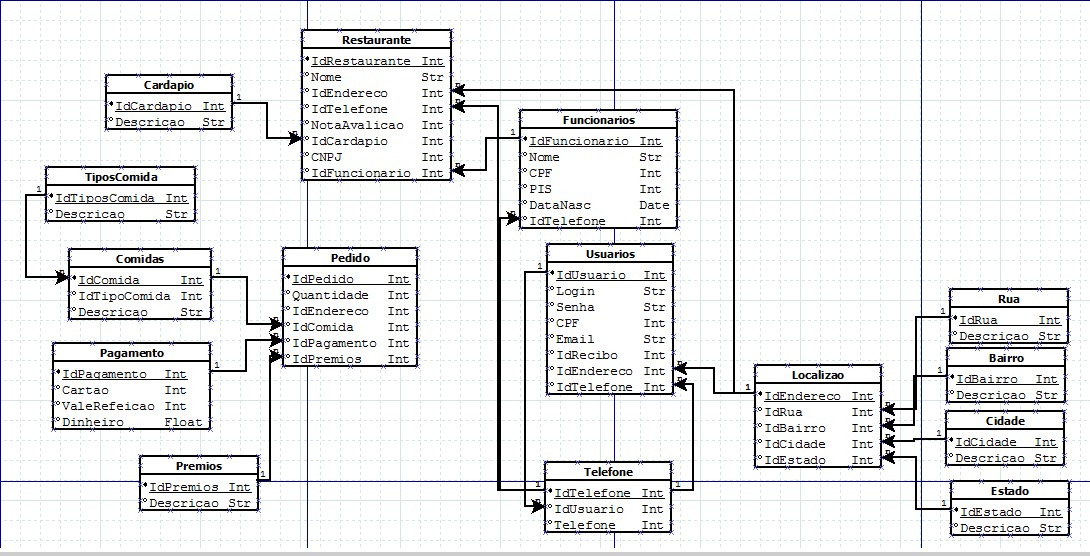Click the Cardapio table title
The width and height of the screenshot is (1090, 556).
coord(168,84)
